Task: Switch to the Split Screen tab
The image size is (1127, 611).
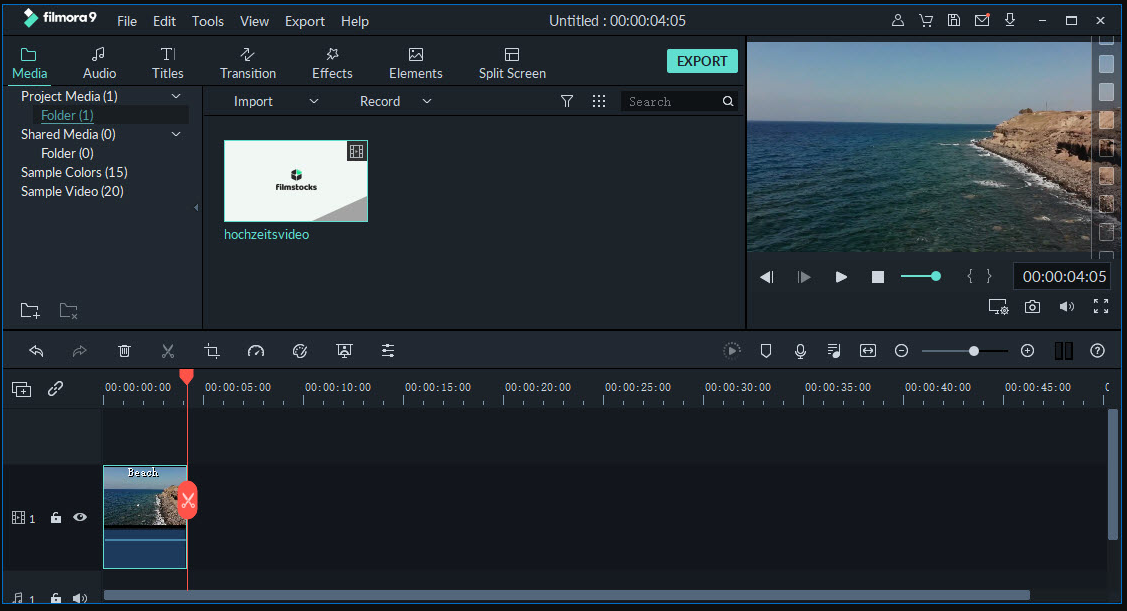Action: (512, 63)
